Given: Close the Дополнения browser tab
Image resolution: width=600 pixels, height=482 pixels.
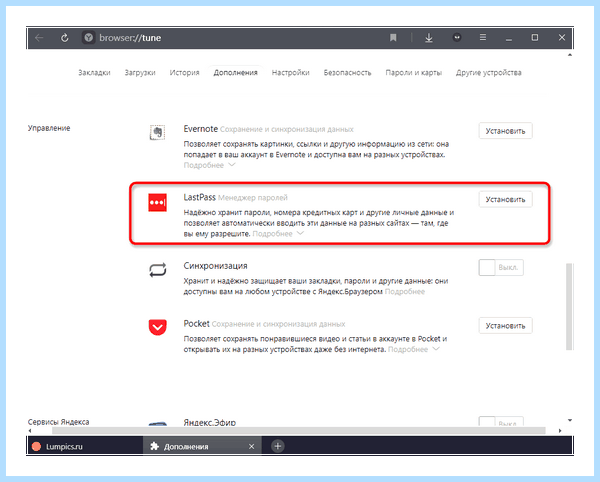Looking at the screenshot, I should (x=251, y=446).
